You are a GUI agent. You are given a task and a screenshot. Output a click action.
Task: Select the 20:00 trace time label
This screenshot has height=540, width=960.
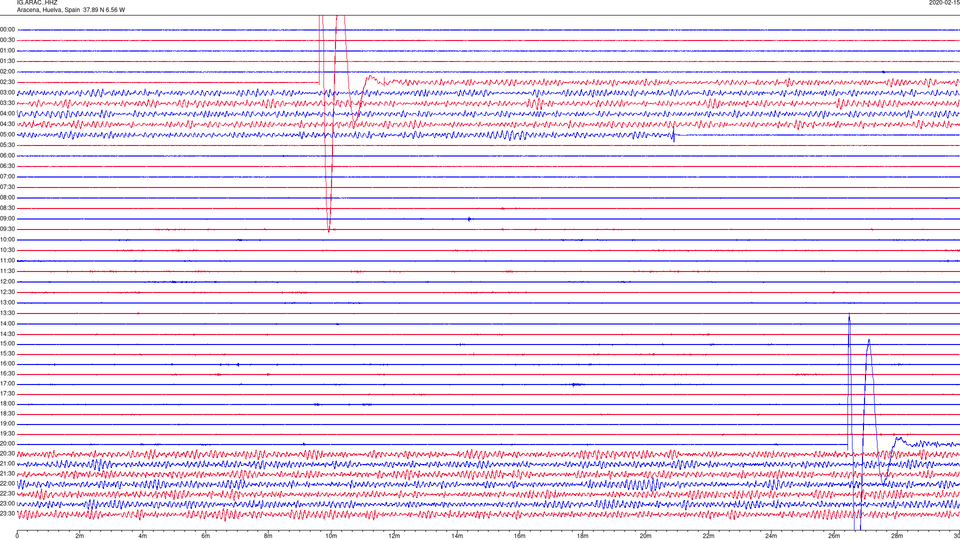[x=7, y=444]
